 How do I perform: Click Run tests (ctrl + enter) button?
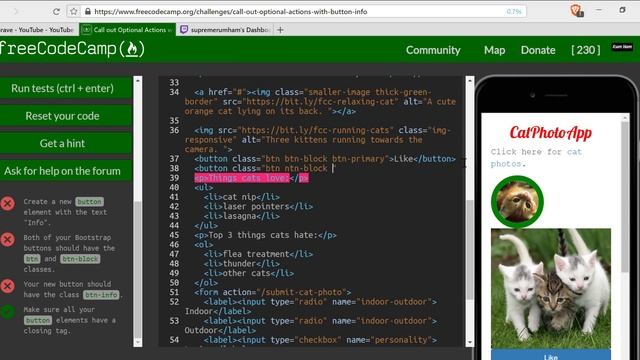(66, 88)
